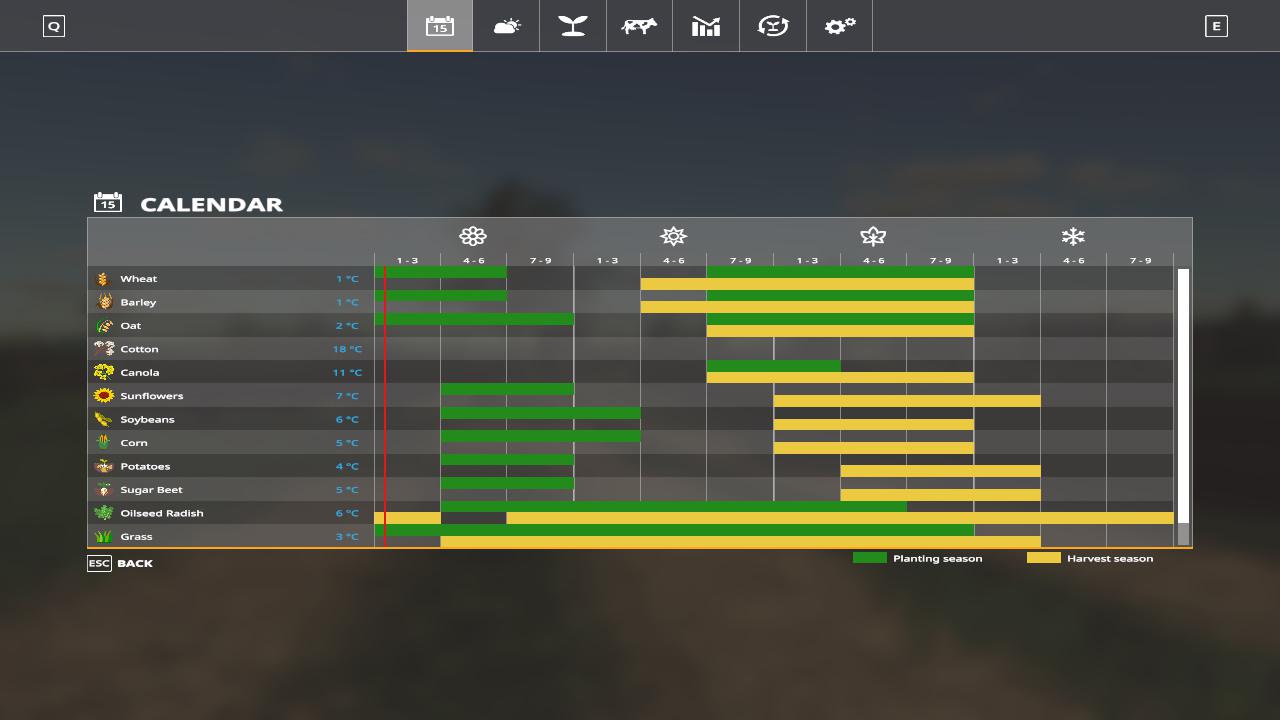Click the autumn leaf season icon

click(x=873, y=236)
